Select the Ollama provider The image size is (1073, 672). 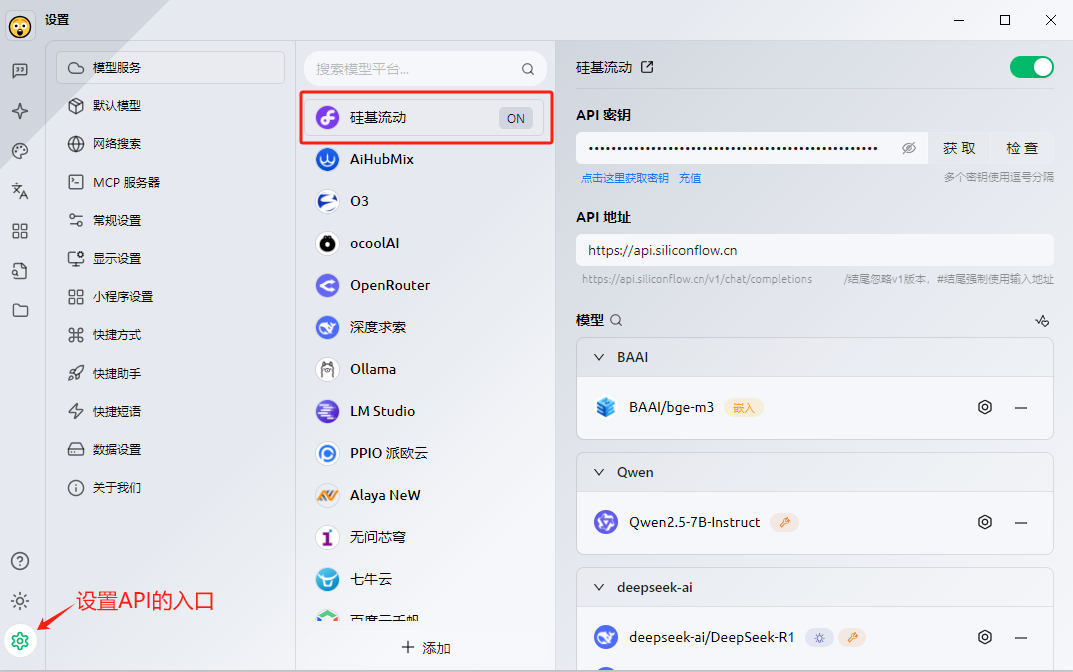[424, 370]
